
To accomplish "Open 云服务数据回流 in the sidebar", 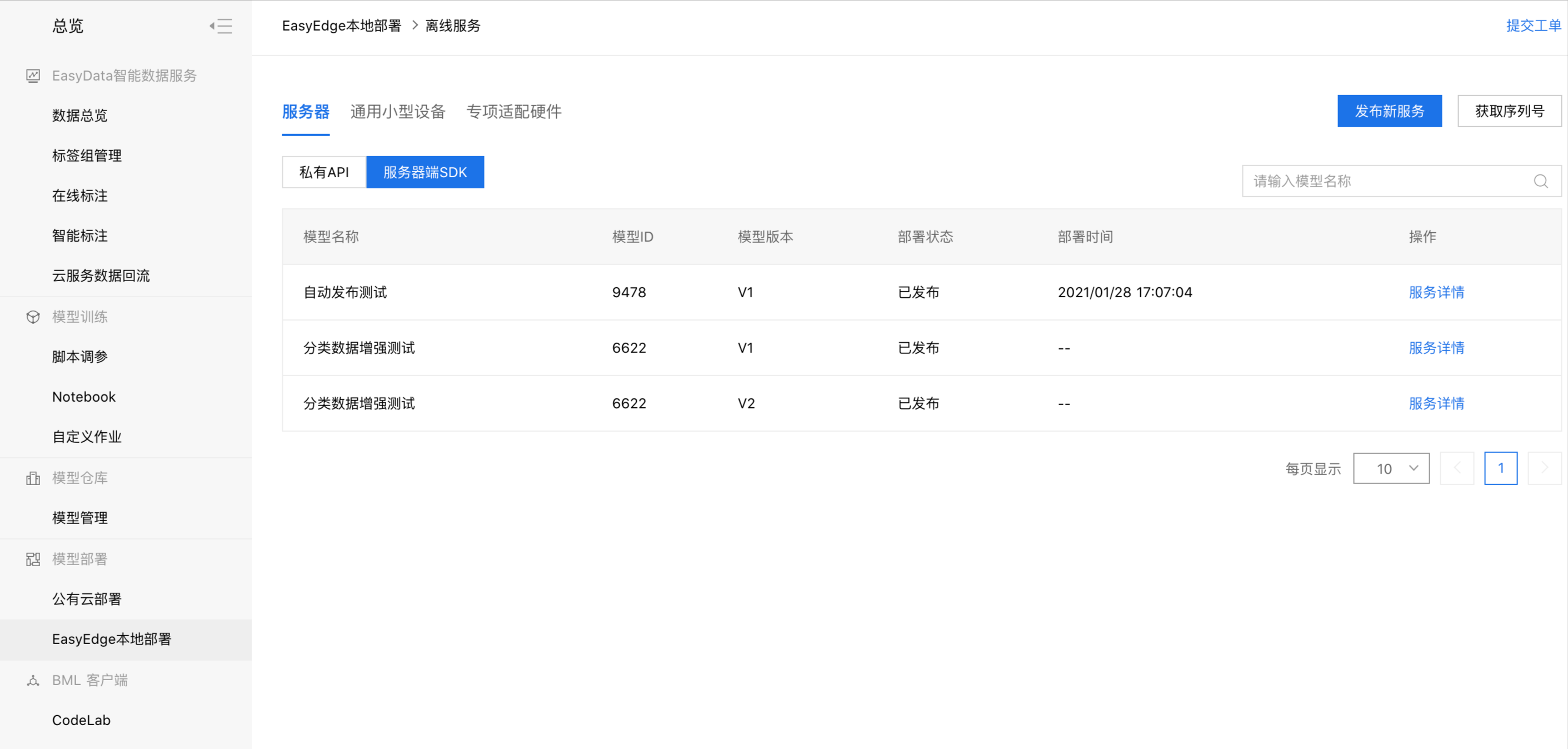I will click(101, 276).
